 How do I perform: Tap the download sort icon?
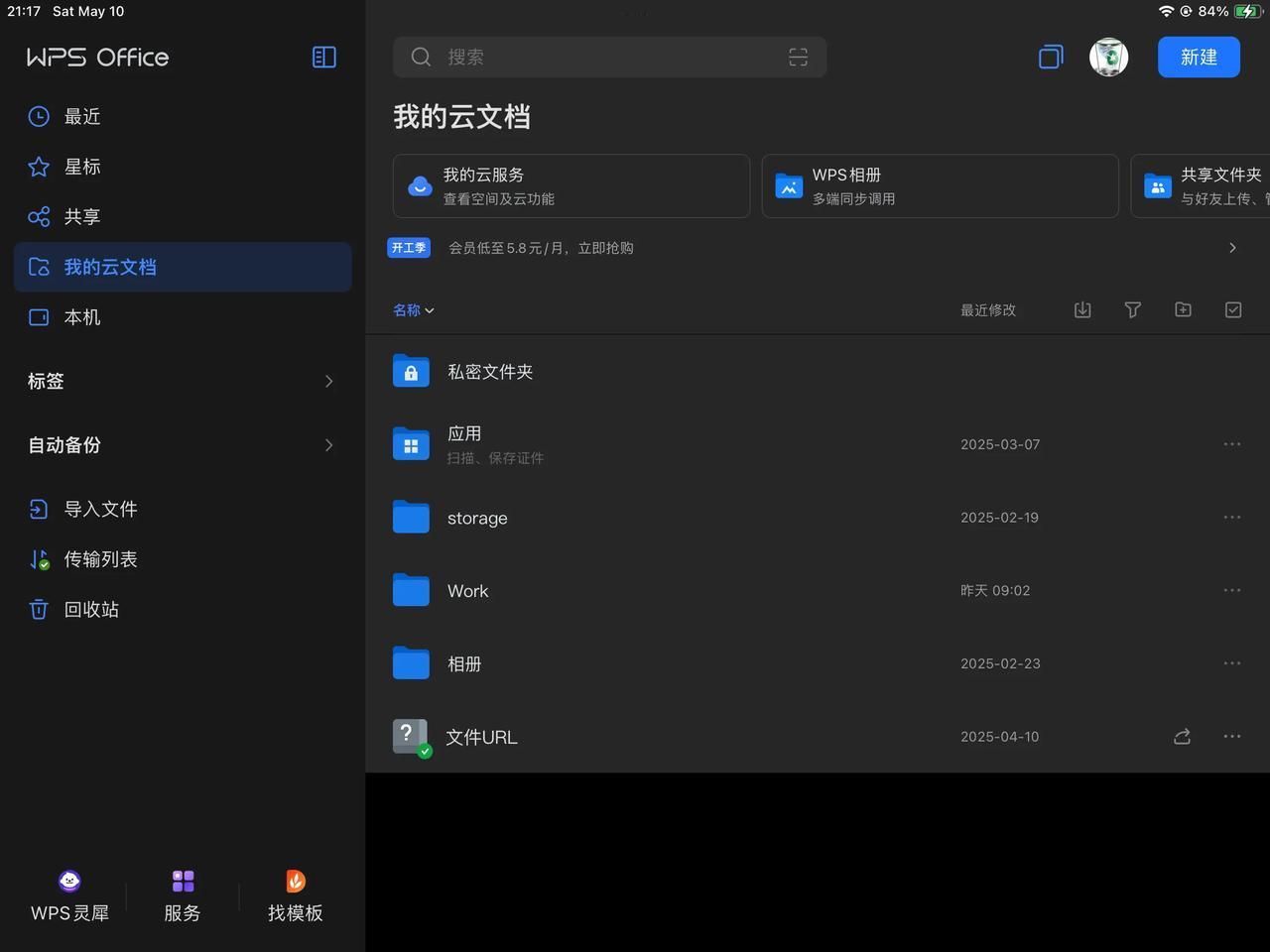pyautogui.click(x=1082, y=310)
